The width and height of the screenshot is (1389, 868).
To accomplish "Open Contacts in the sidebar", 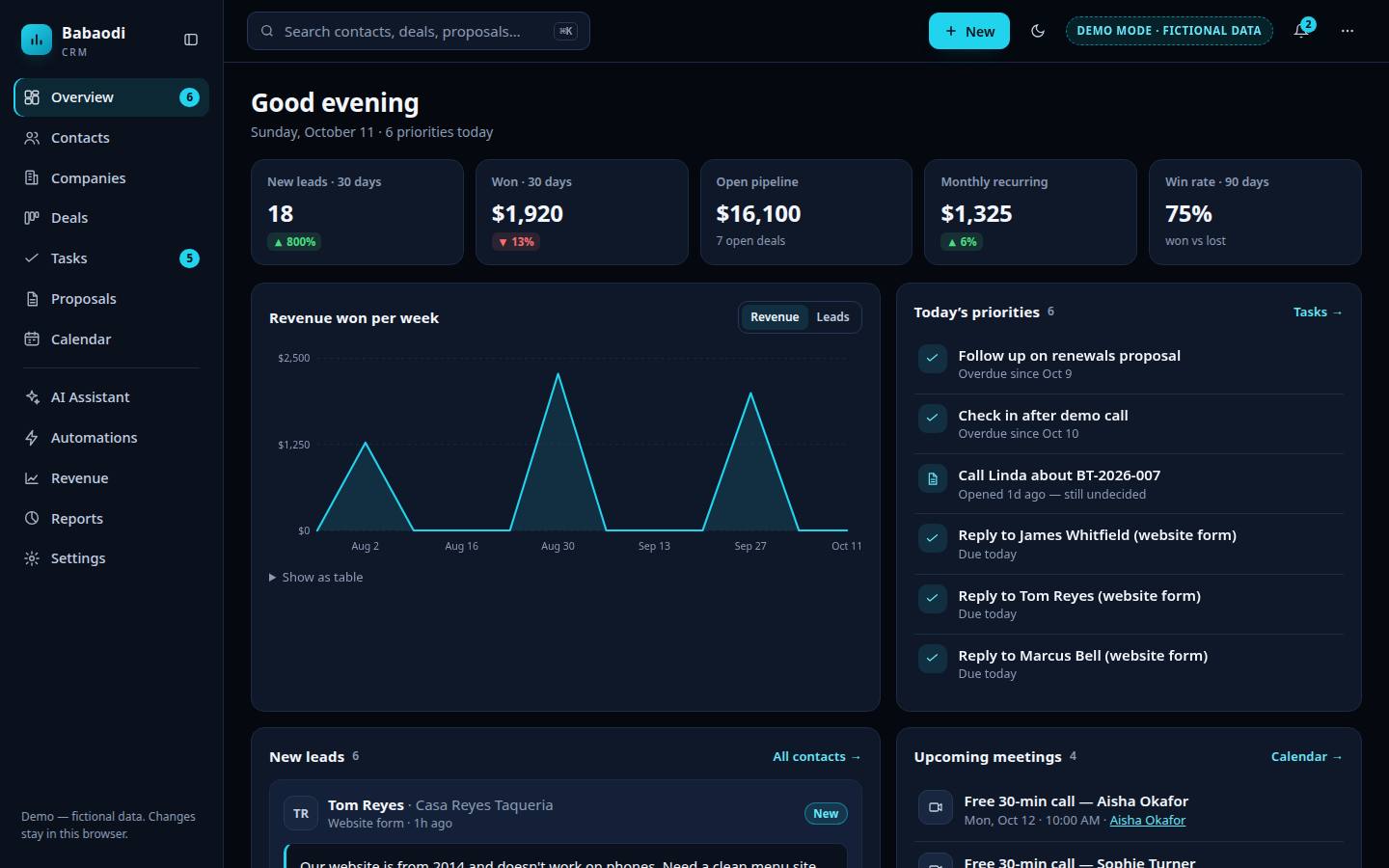I will (111, 138).
